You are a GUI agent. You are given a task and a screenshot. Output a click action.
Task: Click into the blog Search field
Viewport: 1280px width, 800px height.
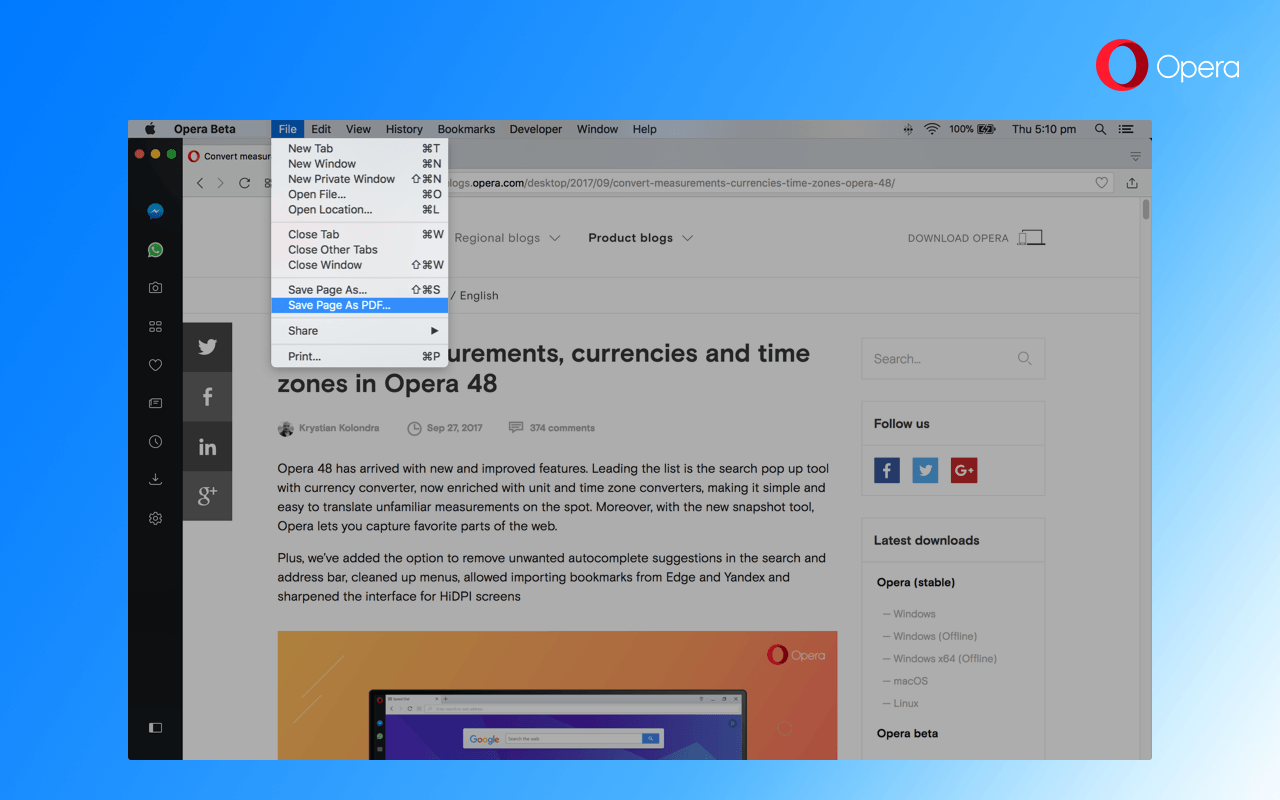coord(938,359)
